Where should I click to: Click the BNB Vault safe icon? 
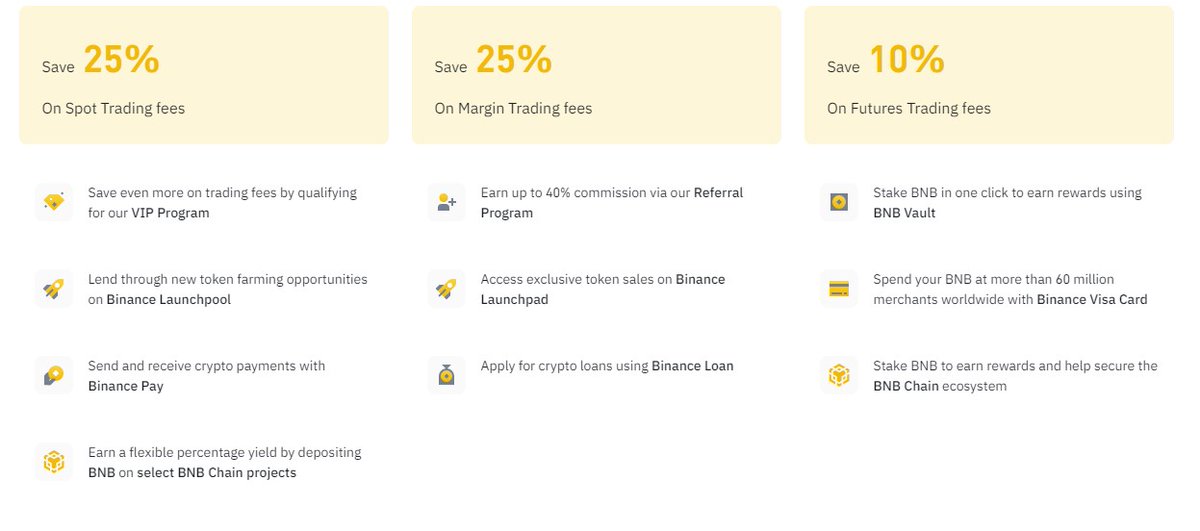839,202
